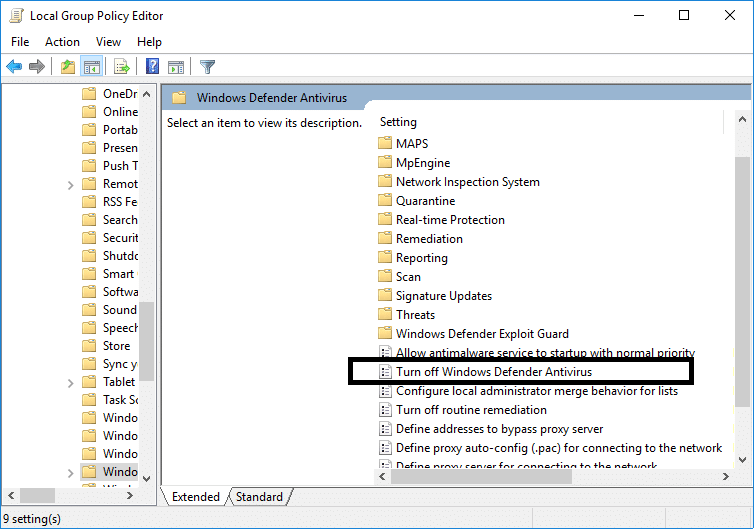
Task: Click the Up one level folder icon
Action: pyautogui.click(x=67, y=67)
